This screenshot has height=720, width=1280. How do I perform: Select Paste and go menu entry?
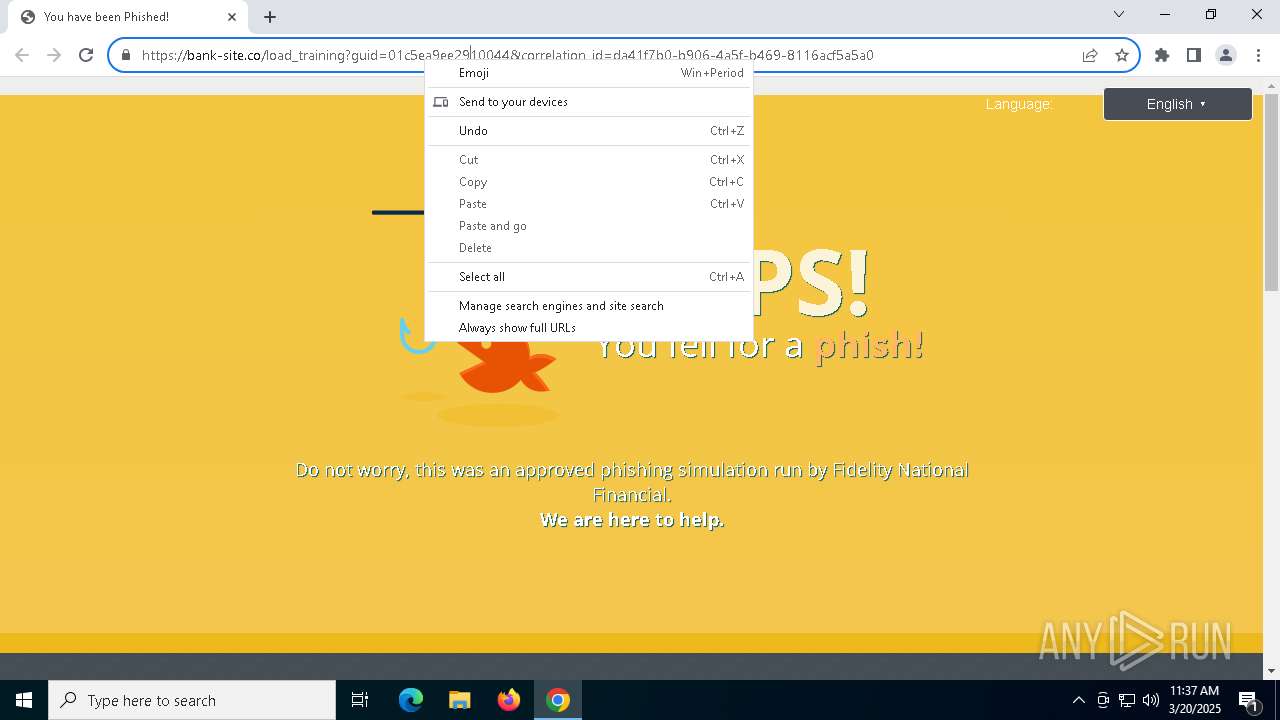click(589, 226)
